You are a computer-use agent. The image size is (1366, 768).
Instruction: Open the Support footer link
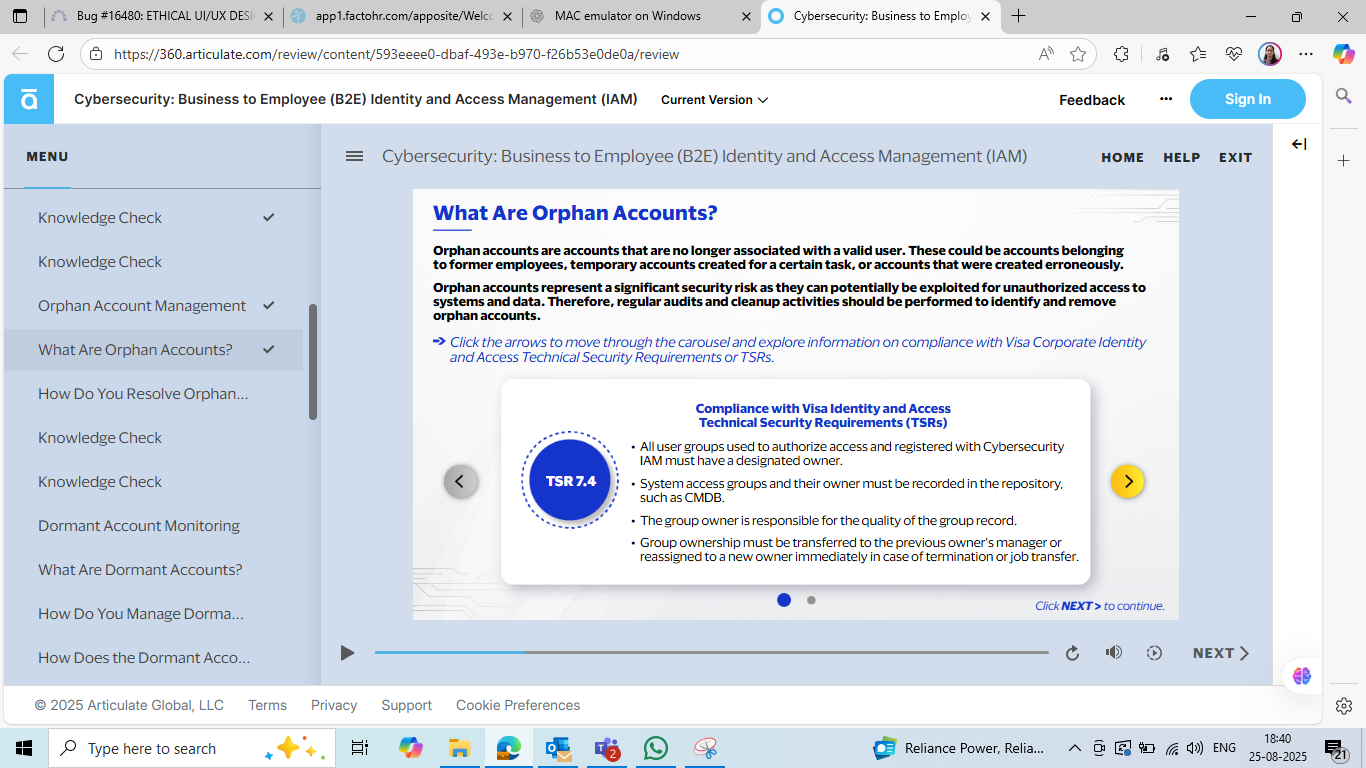coord(406,705)
